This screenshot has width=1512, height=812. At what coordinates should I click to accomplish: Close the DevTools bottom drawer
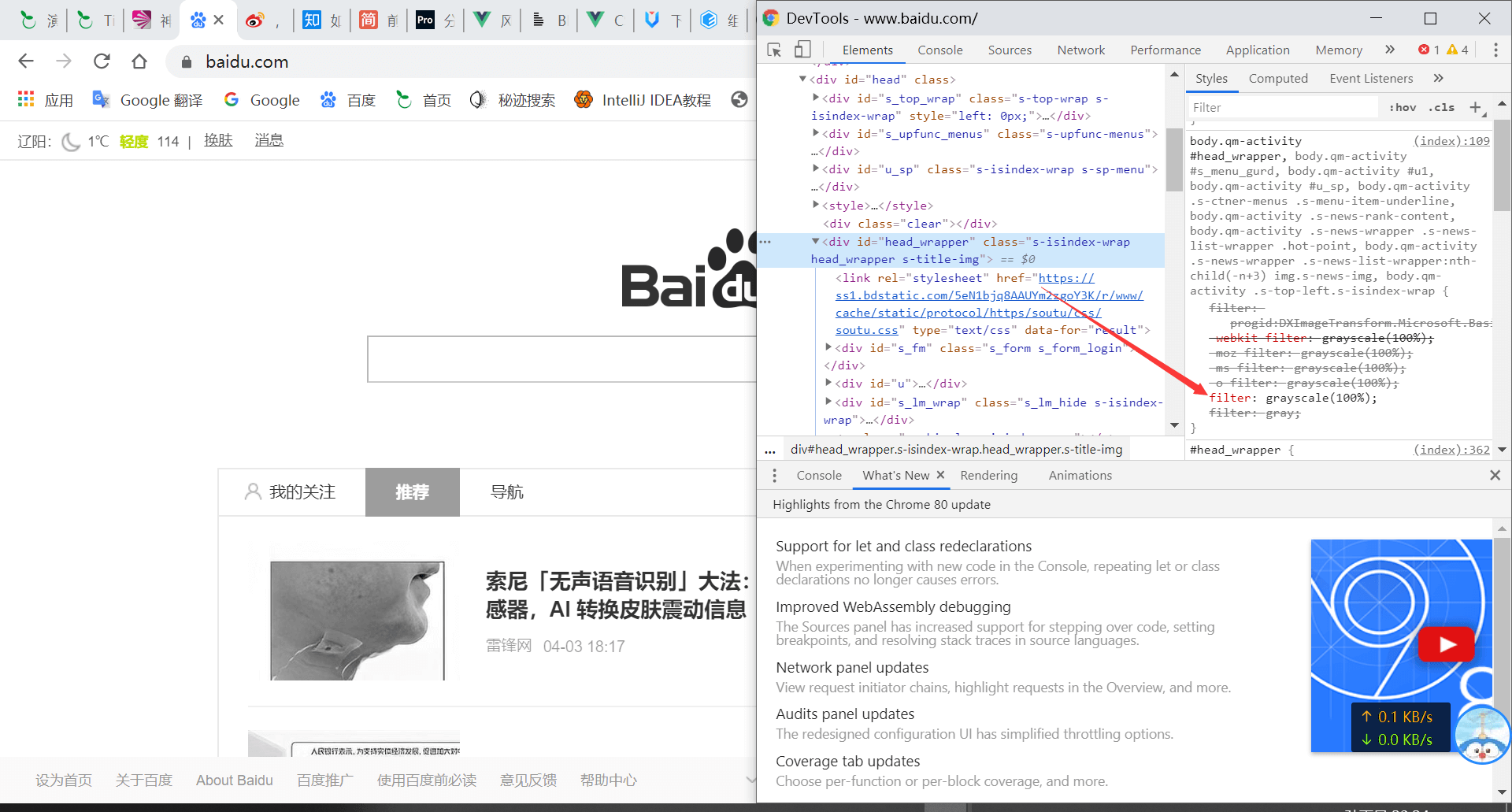tap(1495, 475)
